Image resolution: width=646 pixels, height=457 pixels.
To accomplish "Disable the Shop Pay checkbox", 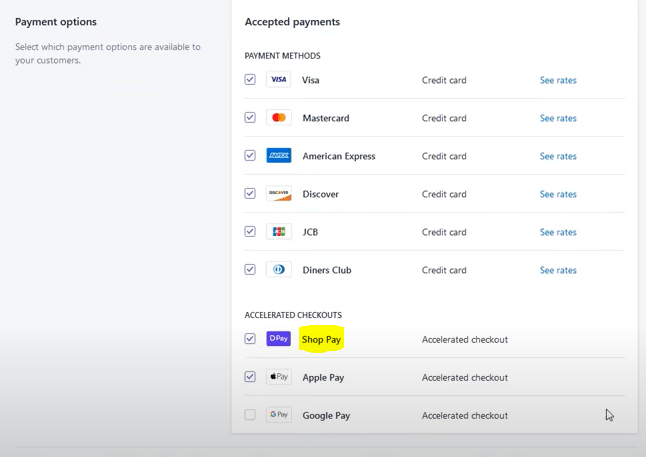I will point(250,339).
